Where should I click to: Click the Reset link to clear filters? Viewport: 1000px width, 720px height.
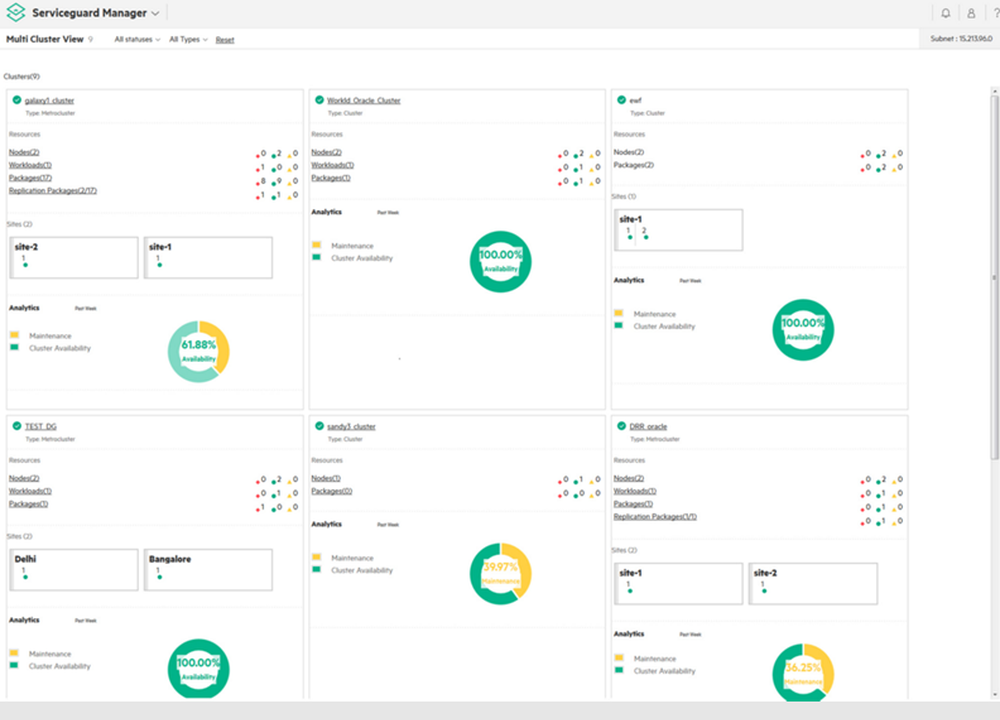[x=224, y=39]
